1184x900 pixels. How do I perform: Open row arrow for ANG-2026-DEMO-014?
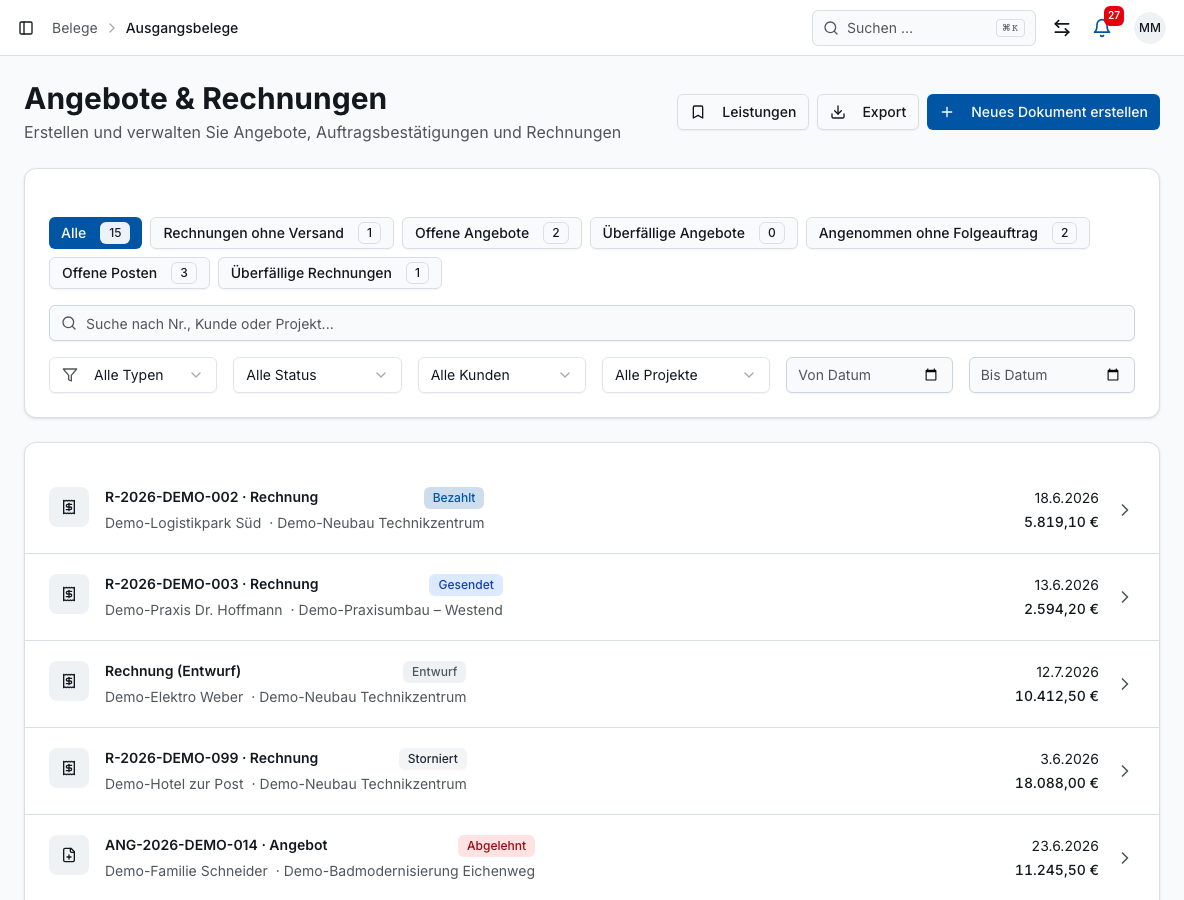coord(1124,858)
